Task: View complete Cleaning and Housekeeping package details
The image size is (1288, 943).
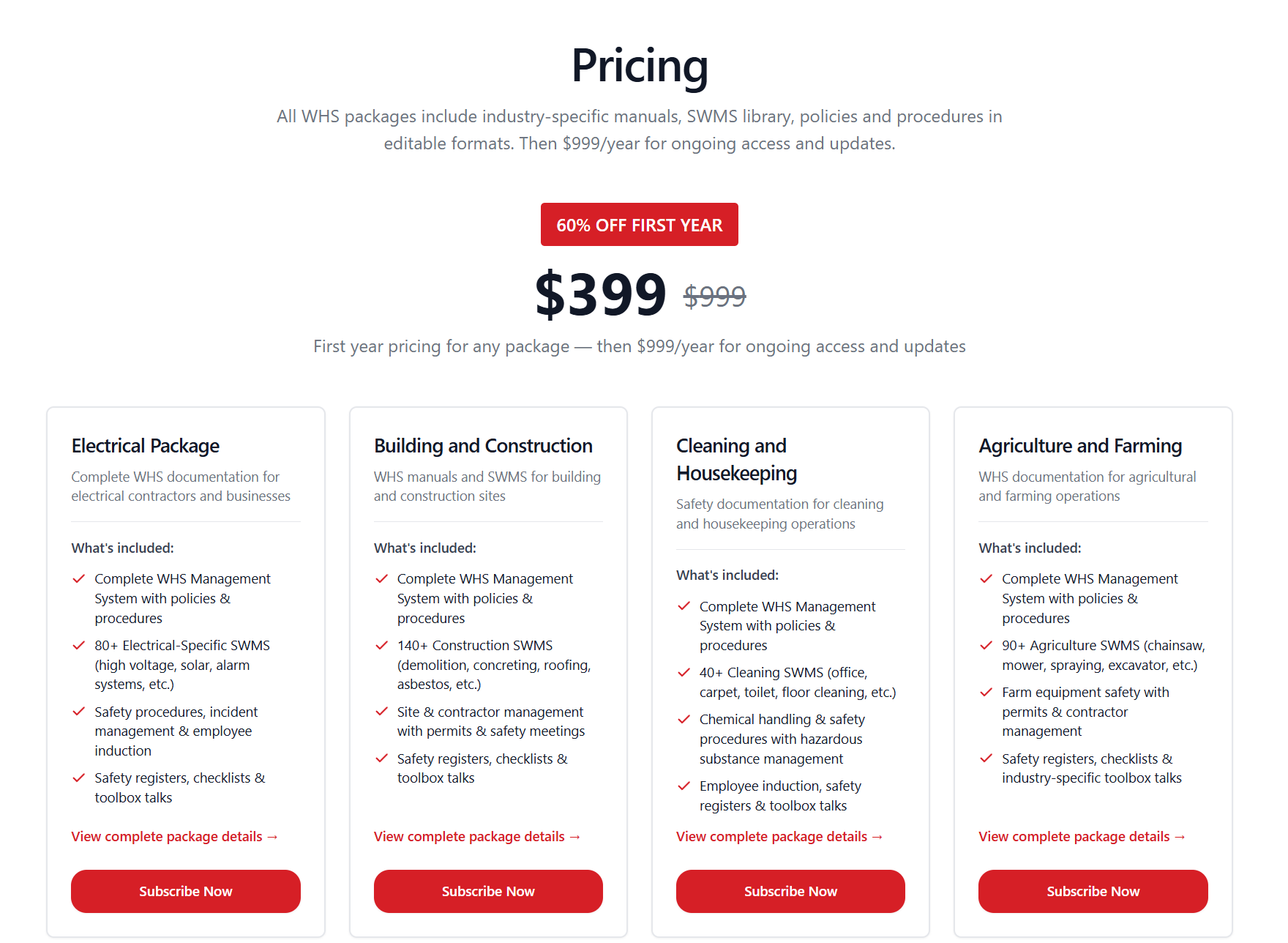Action: (779, 836)
